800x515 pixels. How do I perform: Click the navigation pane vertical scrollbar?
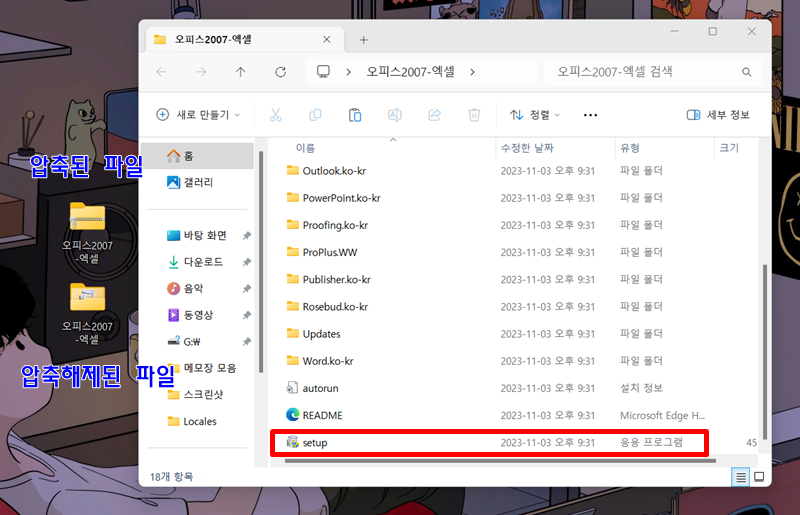coord(261,261)
